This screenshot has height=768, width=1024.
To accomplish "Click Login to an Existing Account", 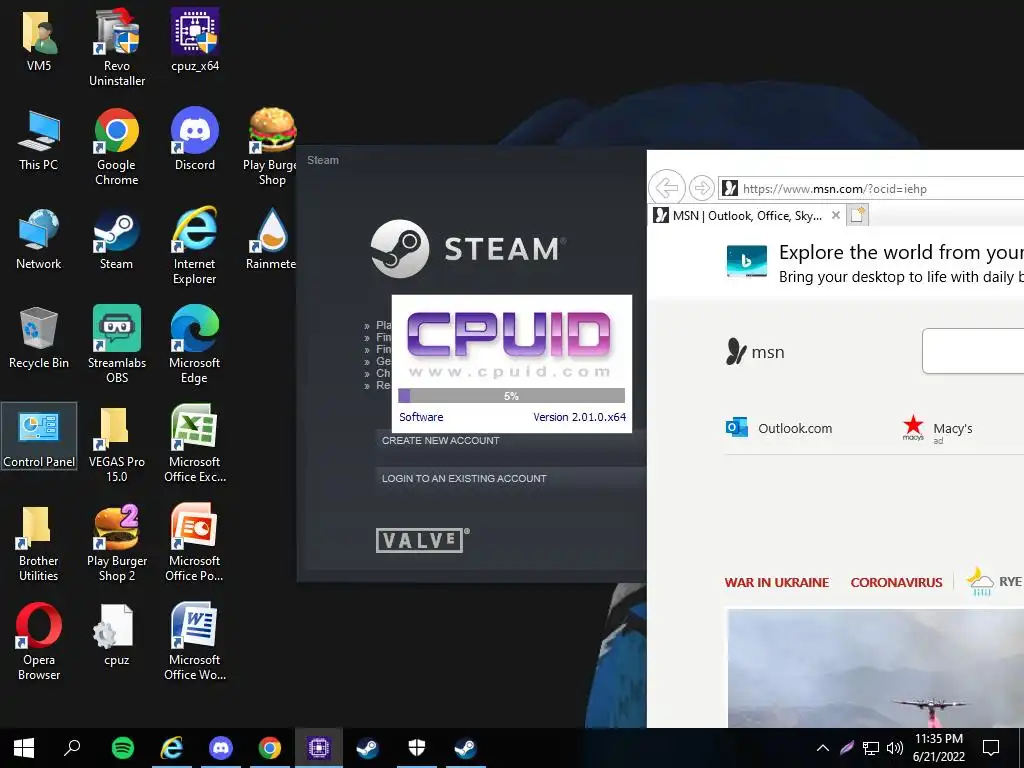I will [511, 479].
